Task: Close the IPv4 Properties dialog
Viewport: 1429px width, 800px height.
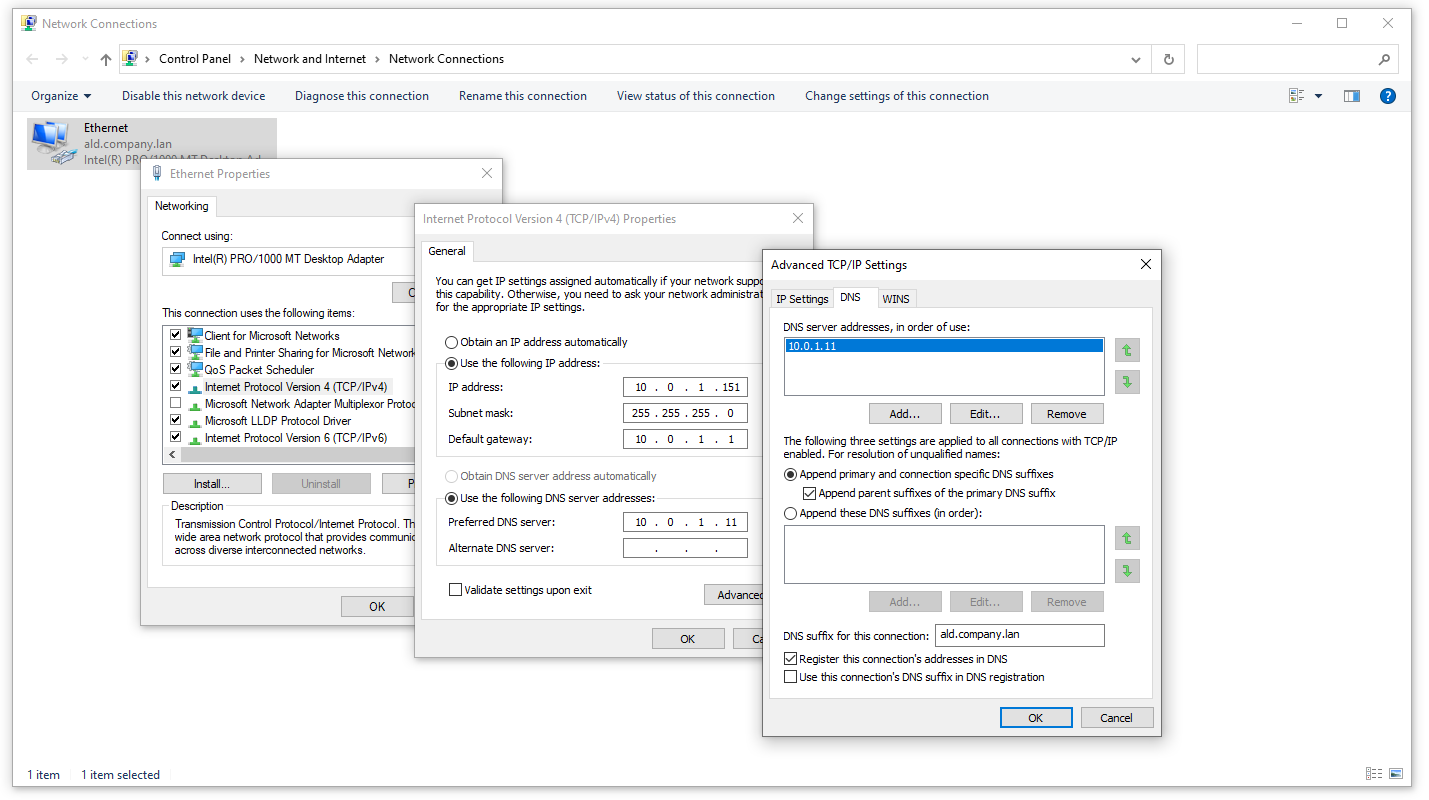Action: click(798, 219)
